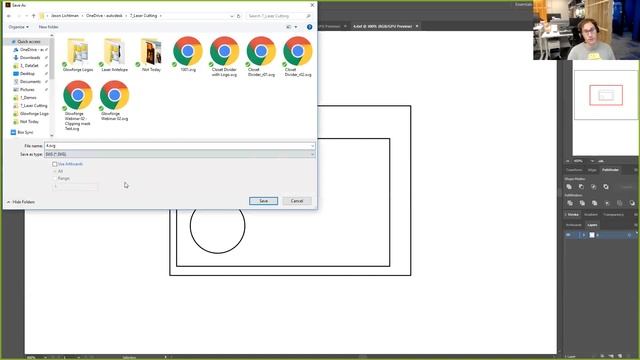Select Closet Divider_v01.svg file icon
The width and height of the screenshot is (640, 360).
coord(261,51)
